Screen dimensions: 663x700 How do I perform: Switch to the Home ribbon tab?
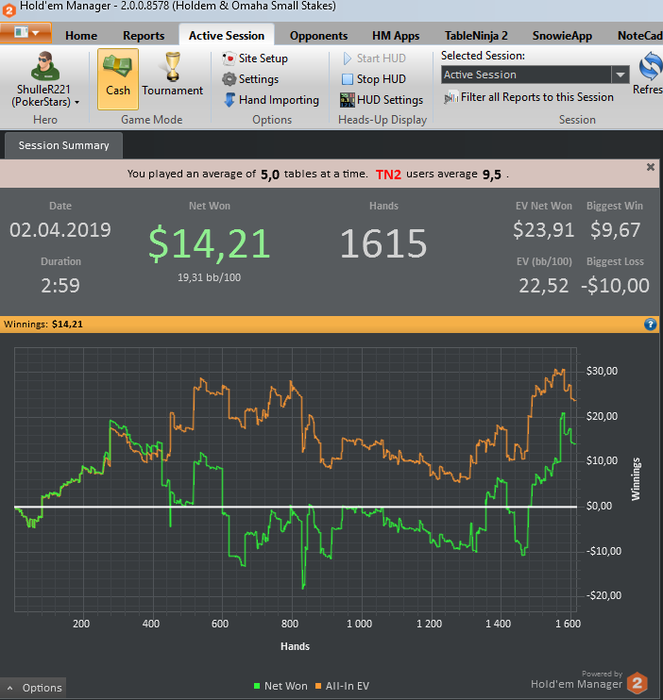click(x=81, y=36)
